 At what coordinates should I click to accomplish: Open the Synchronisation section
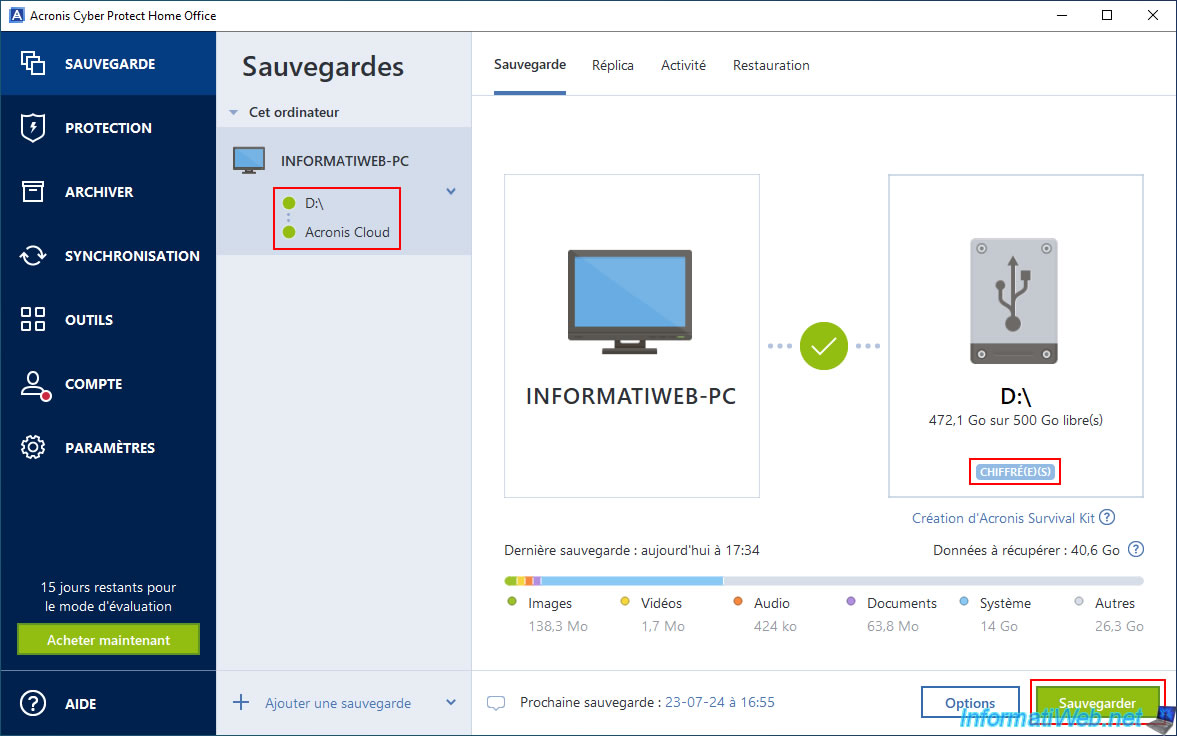click(x=108, y=255)
